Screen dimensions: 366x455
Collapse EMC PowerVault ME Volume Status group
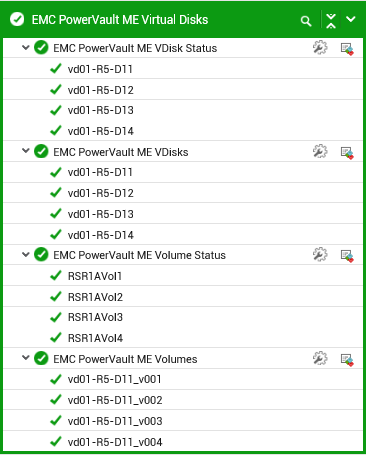pos(26,255)
